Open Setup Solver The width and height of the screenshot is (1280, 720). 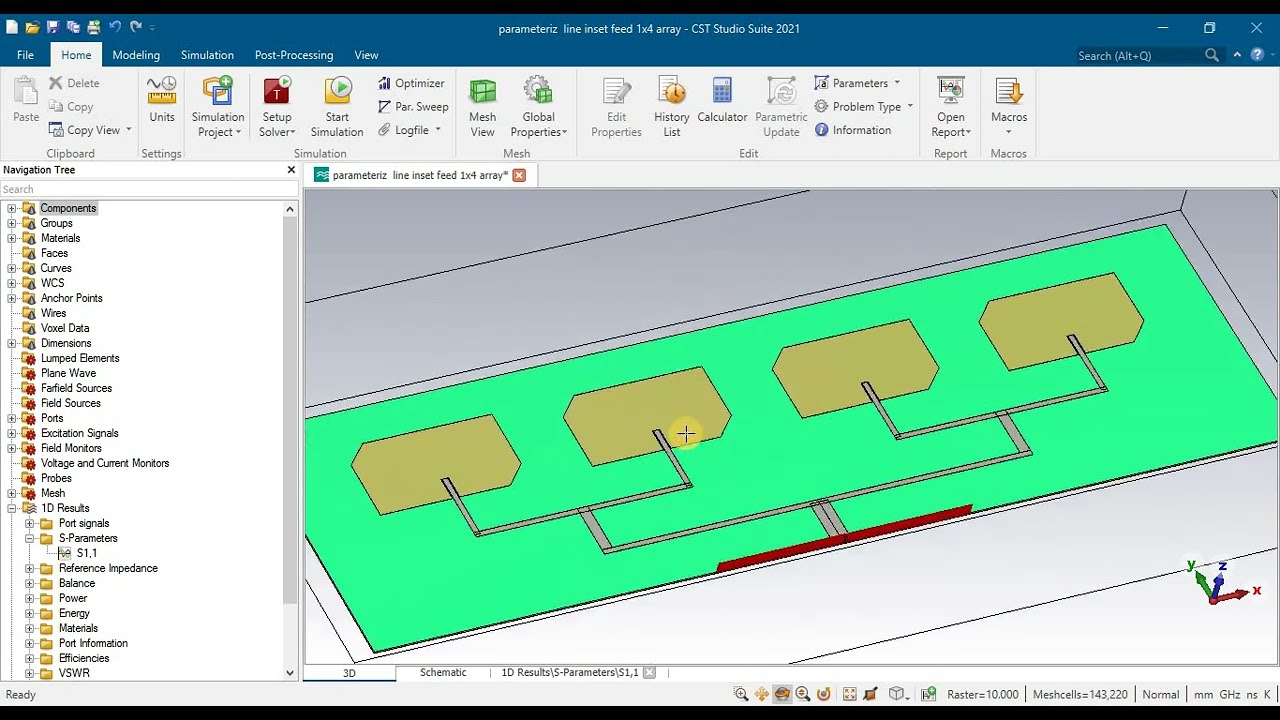coord(277,107)
